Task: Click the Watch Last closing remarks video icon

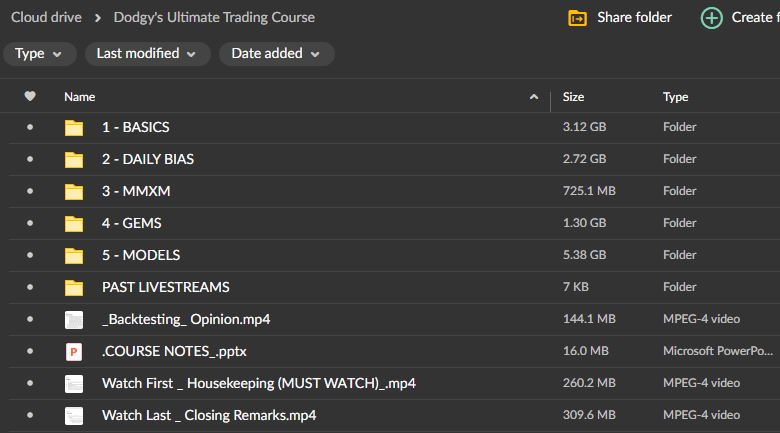Action: (x=74, y=416)
